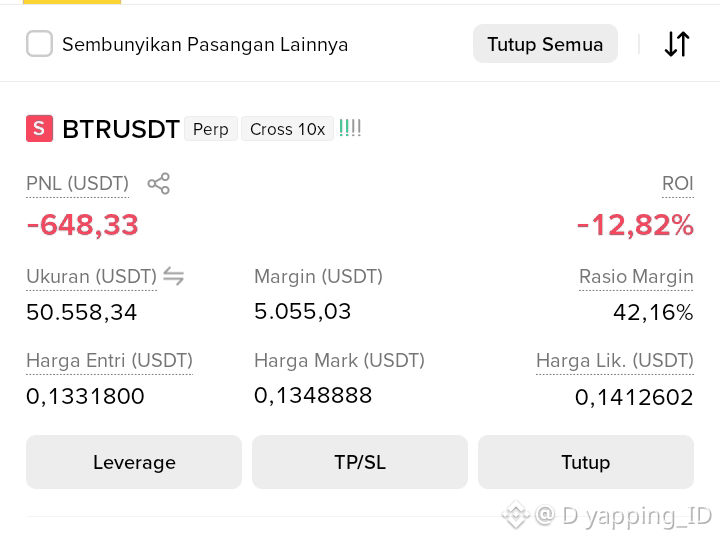Tap the Ukuran (USDT) label
This screenshot has width=720, height=540.
coord(92,277)
